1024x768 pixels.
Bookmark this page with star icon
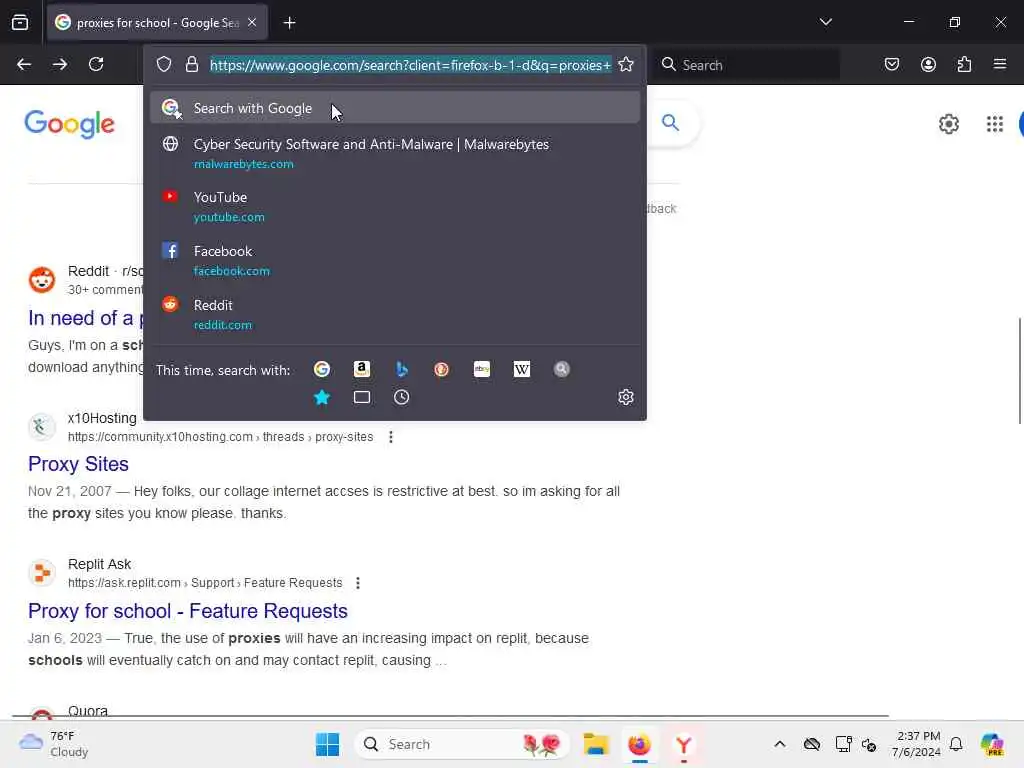pos(626,64)
